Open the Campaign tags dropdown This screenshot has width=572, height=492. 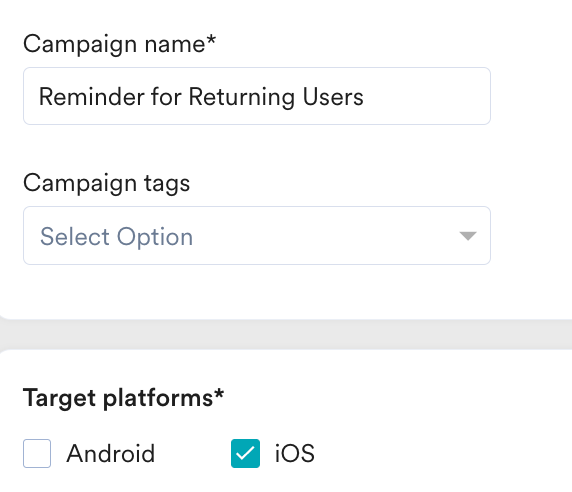coord(257,236)
